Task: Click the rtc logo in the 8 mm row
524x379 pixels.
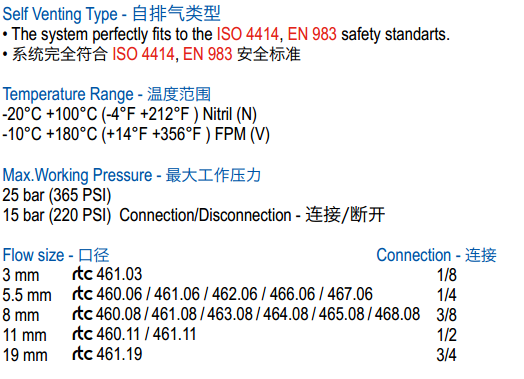Action: [x=82, y=314]
